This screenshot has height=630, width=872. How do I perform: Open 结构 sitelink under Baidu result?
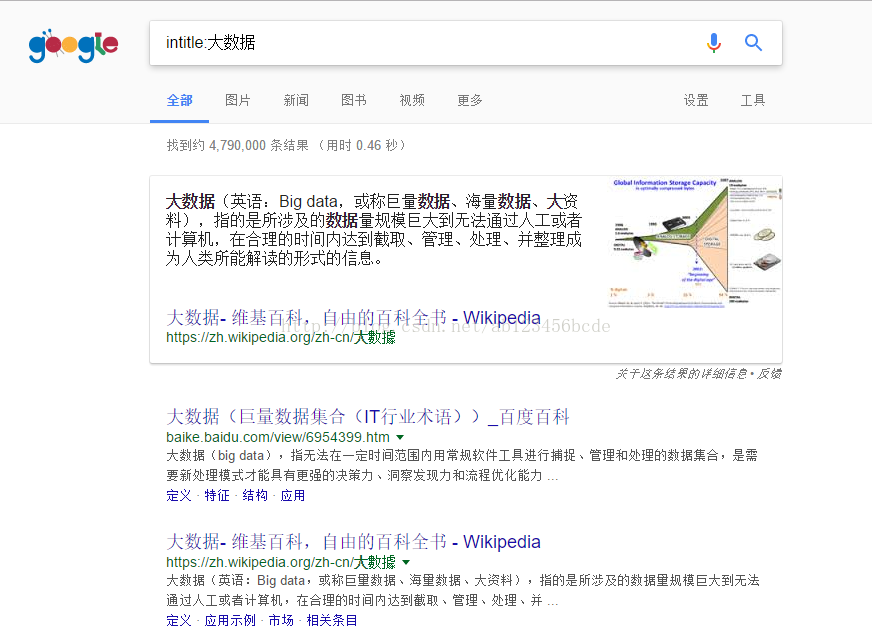255,495
